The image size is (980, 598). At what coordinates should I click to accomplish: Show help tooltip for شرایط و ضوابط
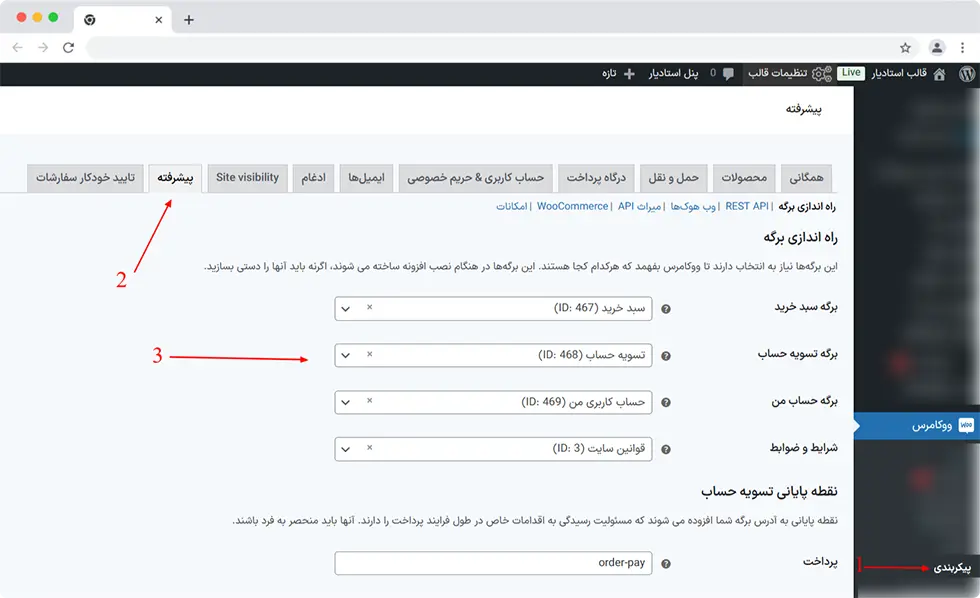pyautogui.click(x=666, y=450)
